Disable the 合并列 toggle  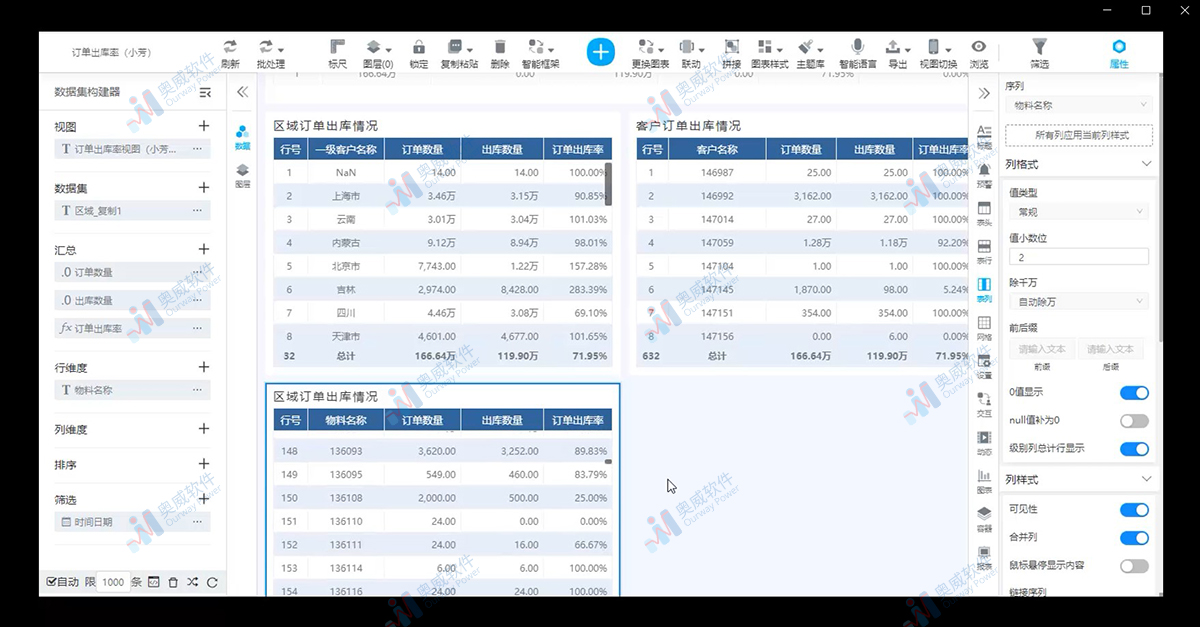(x=1134, y=537)
